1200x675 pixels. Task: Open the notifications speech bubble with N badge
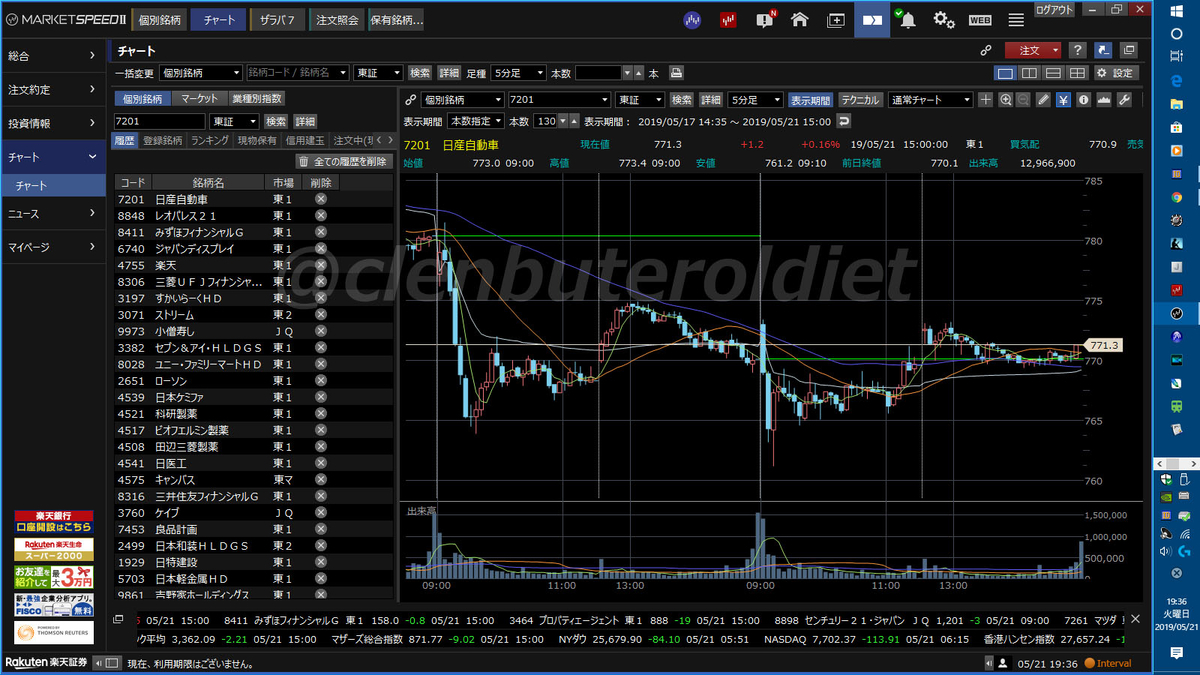tap(765, 19)
